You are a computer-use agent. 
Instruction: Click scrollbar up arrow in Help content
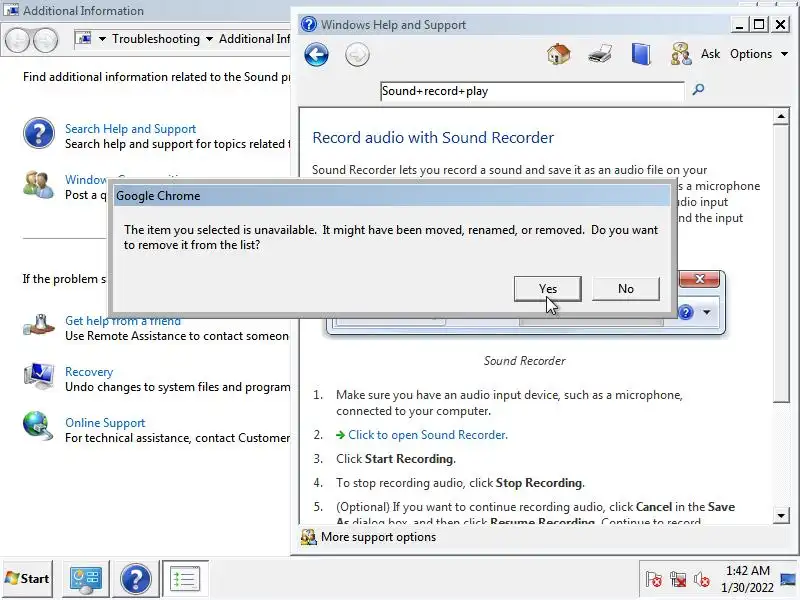(781, 116)
